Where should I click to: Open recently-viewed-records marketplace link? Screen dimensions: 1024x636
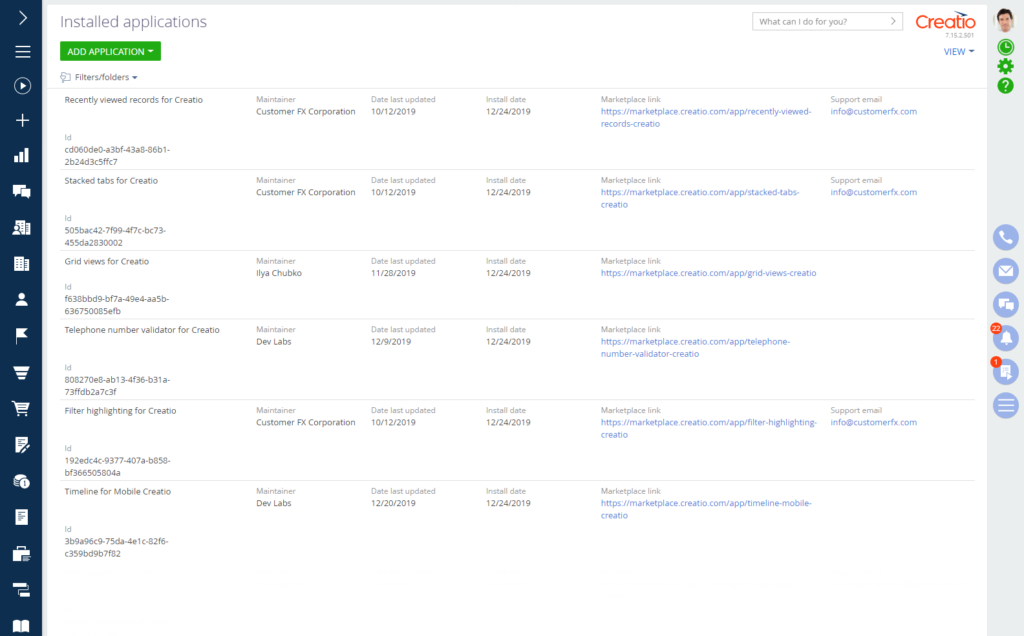[x=706, y=118]
